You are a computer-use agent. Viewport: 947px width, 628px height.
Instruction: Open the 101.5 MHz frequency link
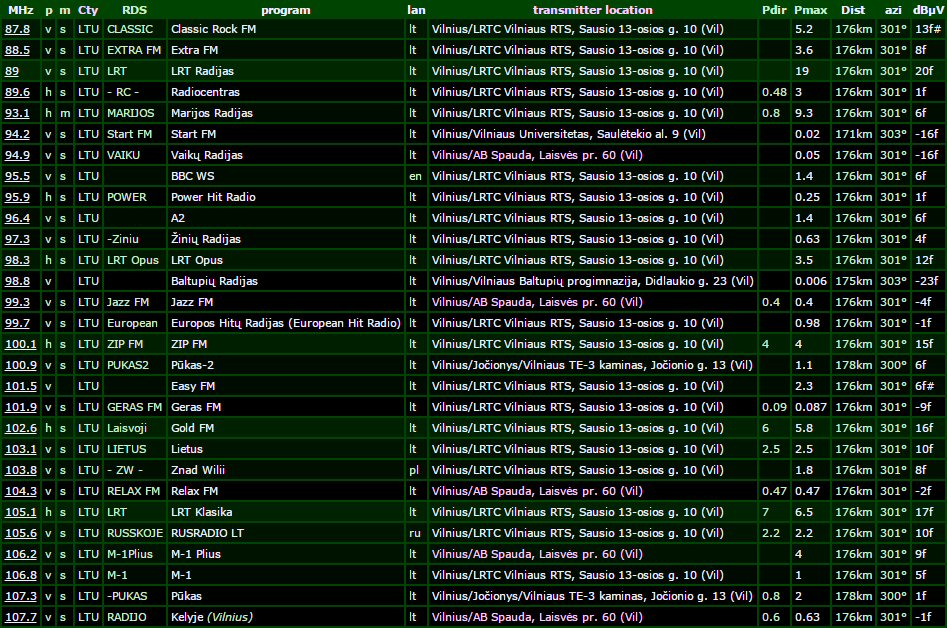pos(21,386)
